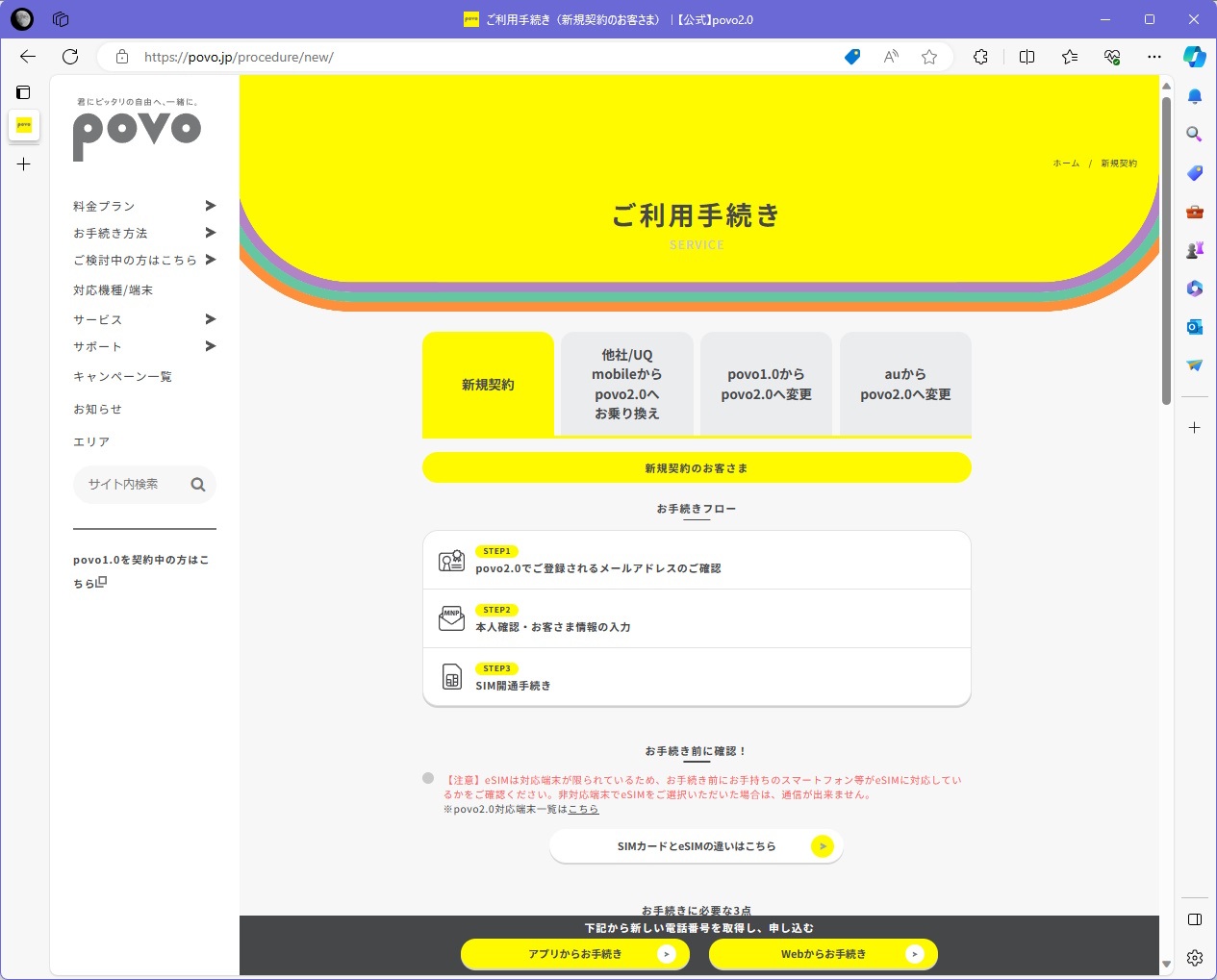
Task: Click the site search magnifier icon
Action: pos(198,485)
